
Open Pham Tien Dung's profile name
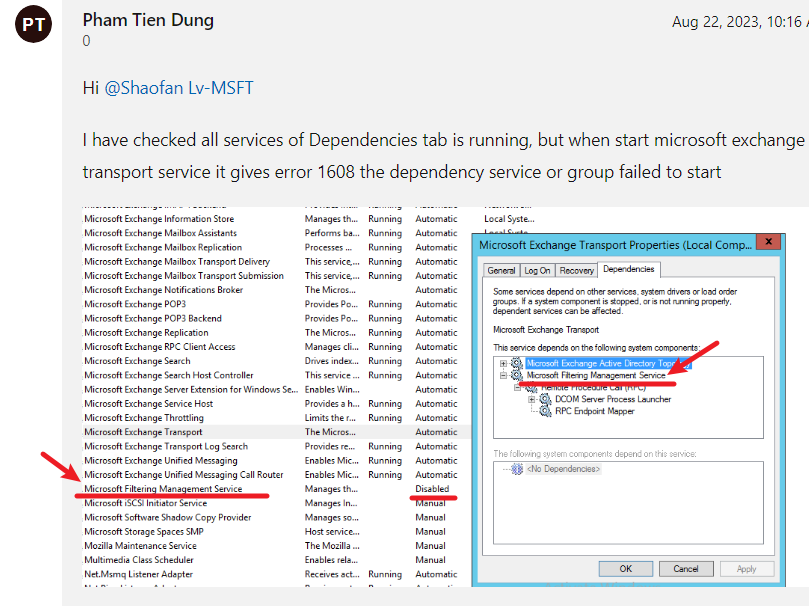coord(148,20)
